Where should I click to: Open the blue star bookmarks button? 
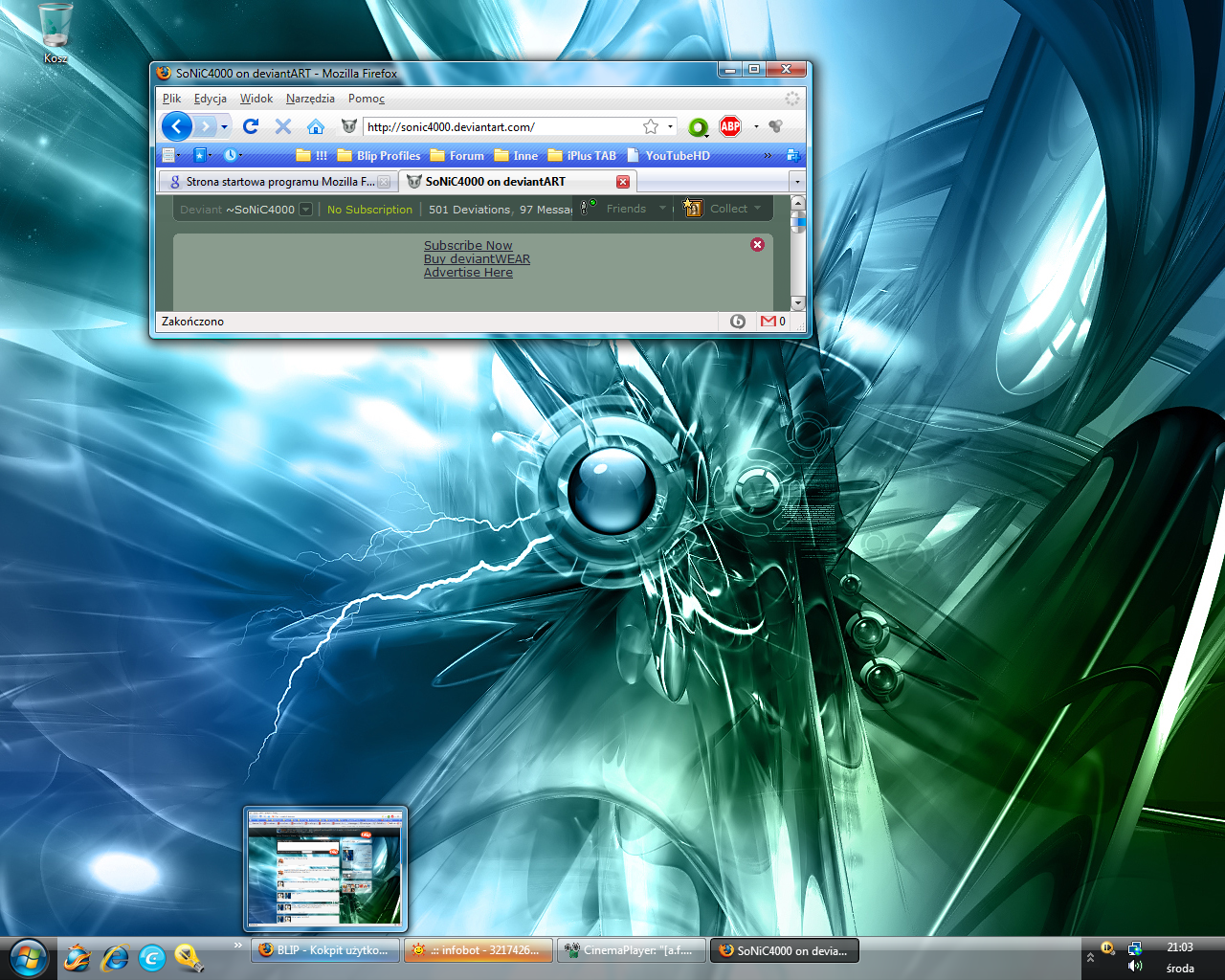coord(200,155)
